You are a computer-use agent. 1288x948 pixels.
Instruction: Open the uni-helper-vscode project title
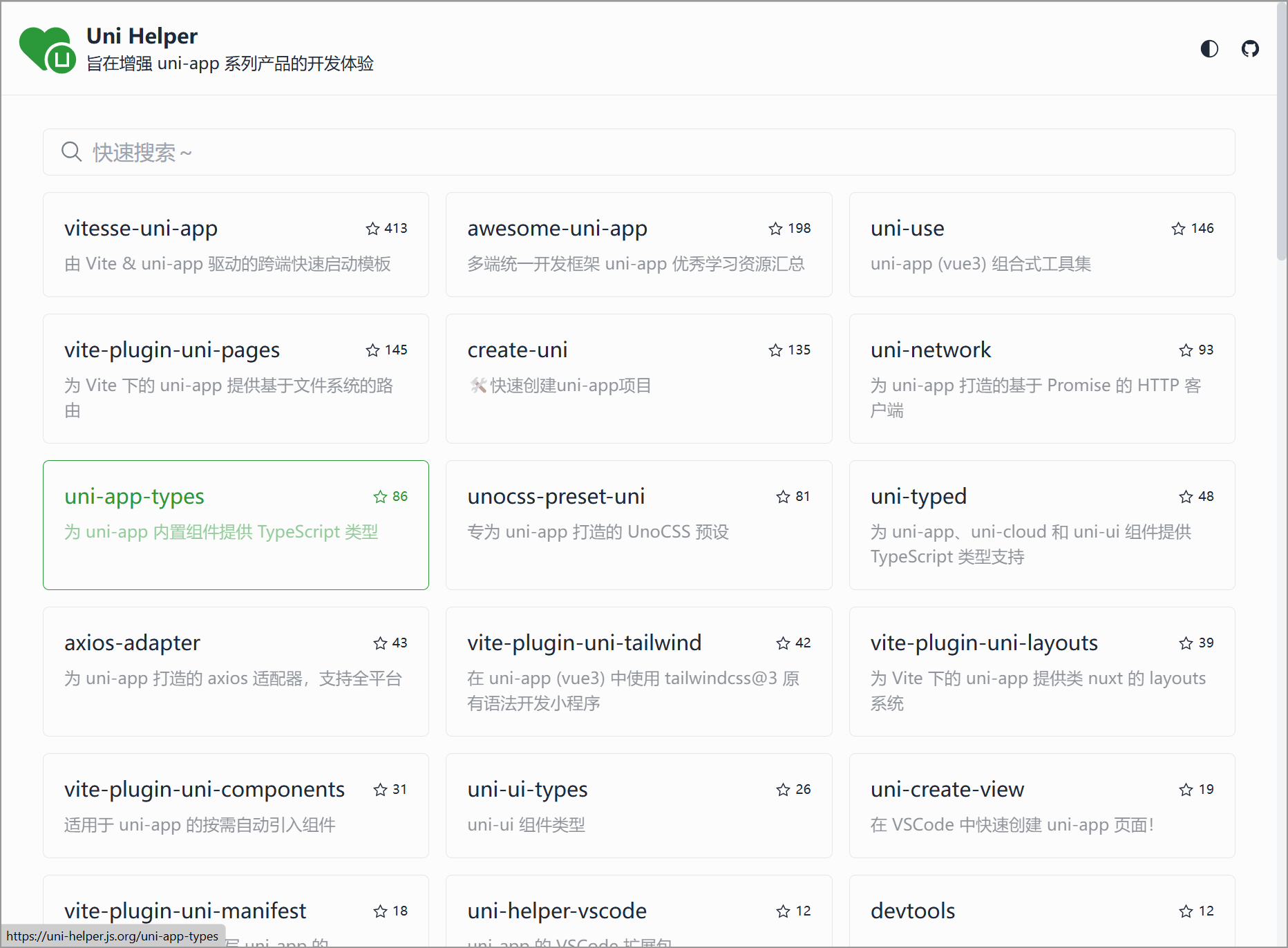coord(557,911)
